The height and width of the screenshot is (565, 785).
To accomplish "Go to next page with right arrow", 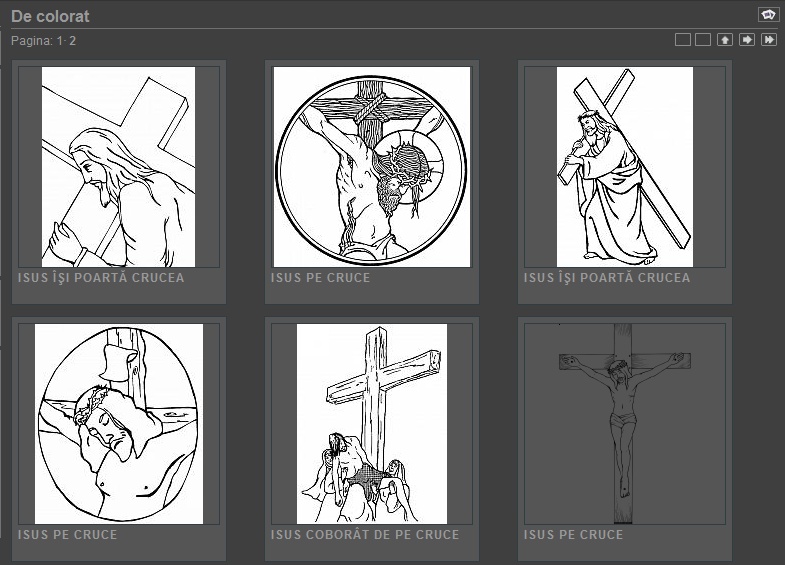I will [x=747, y=40].
